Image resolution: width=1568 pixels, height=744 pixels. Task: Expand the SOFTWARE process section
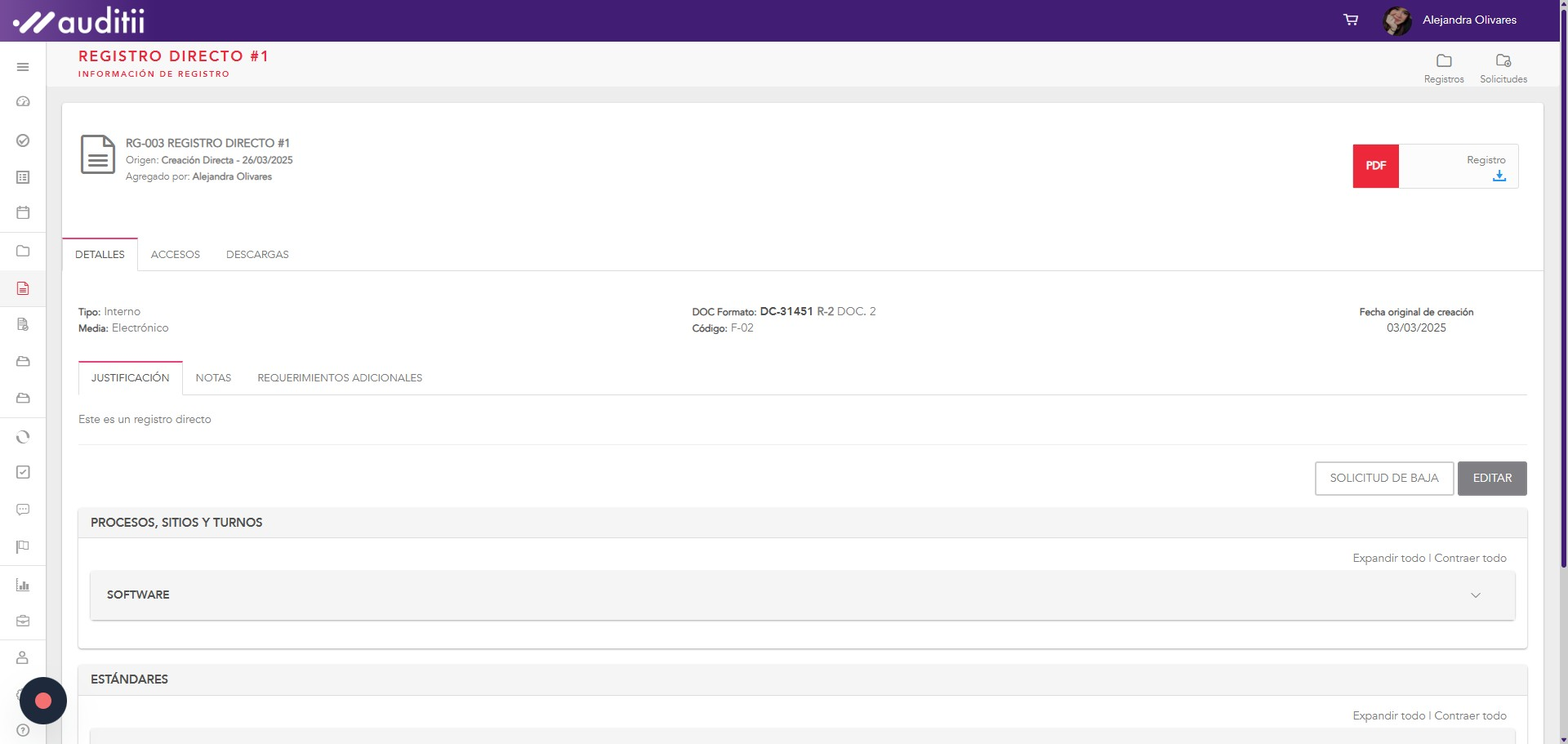1475,595
